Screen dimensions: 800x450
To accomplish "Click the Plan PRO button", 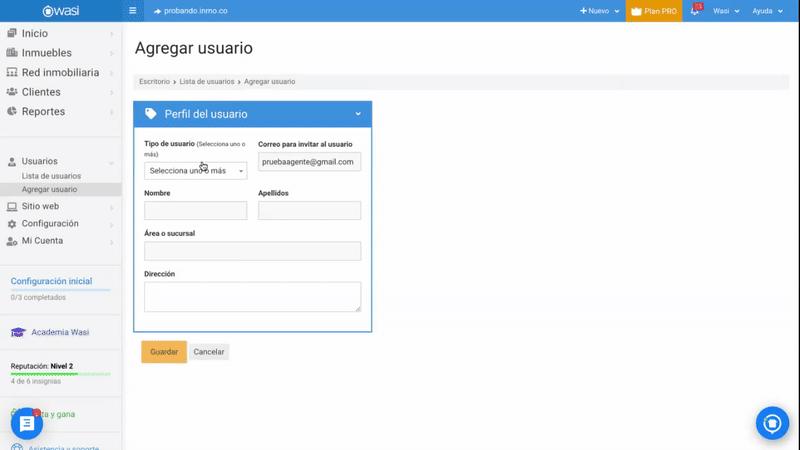I will pos(654,11).
